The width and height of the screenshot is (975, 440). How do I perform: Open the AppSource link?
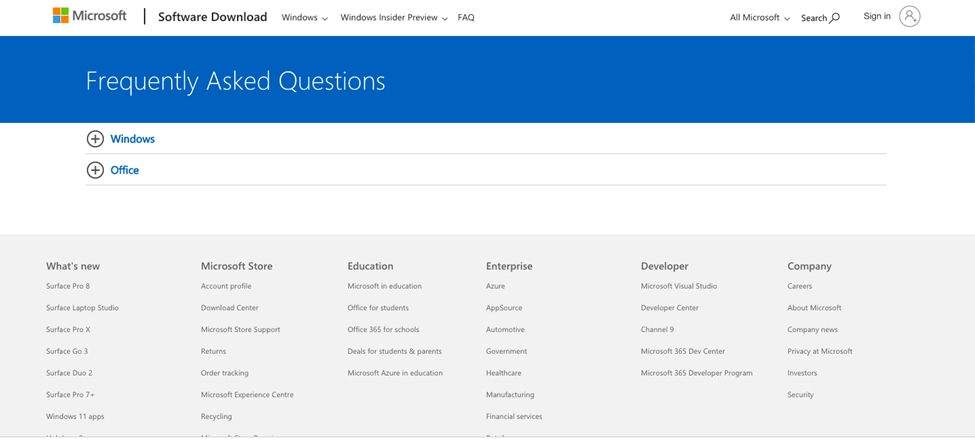click(504, 308)
